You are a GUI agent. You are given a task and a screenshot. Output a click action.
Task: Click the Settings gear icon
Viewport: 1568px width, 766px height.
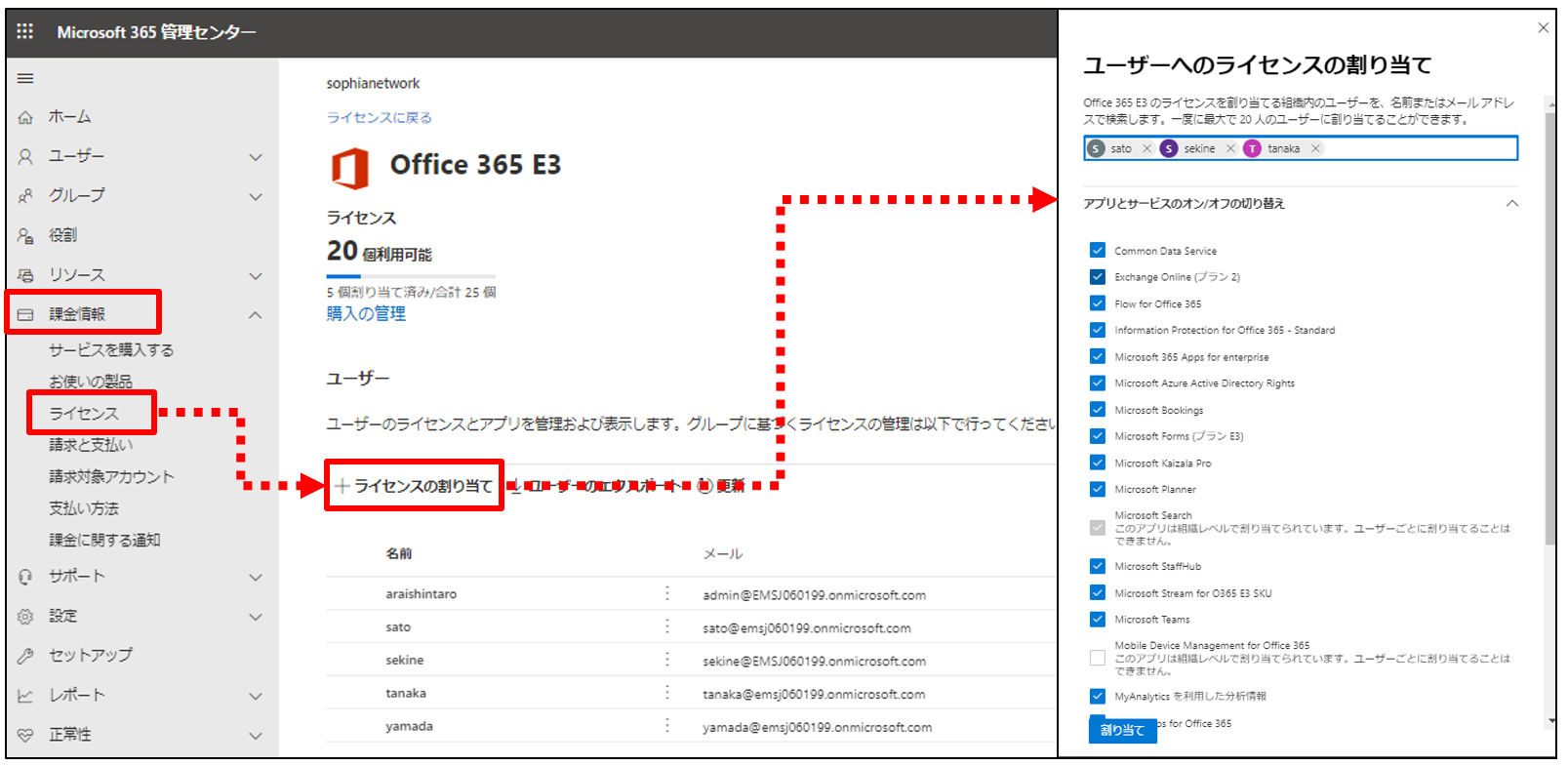25,617
